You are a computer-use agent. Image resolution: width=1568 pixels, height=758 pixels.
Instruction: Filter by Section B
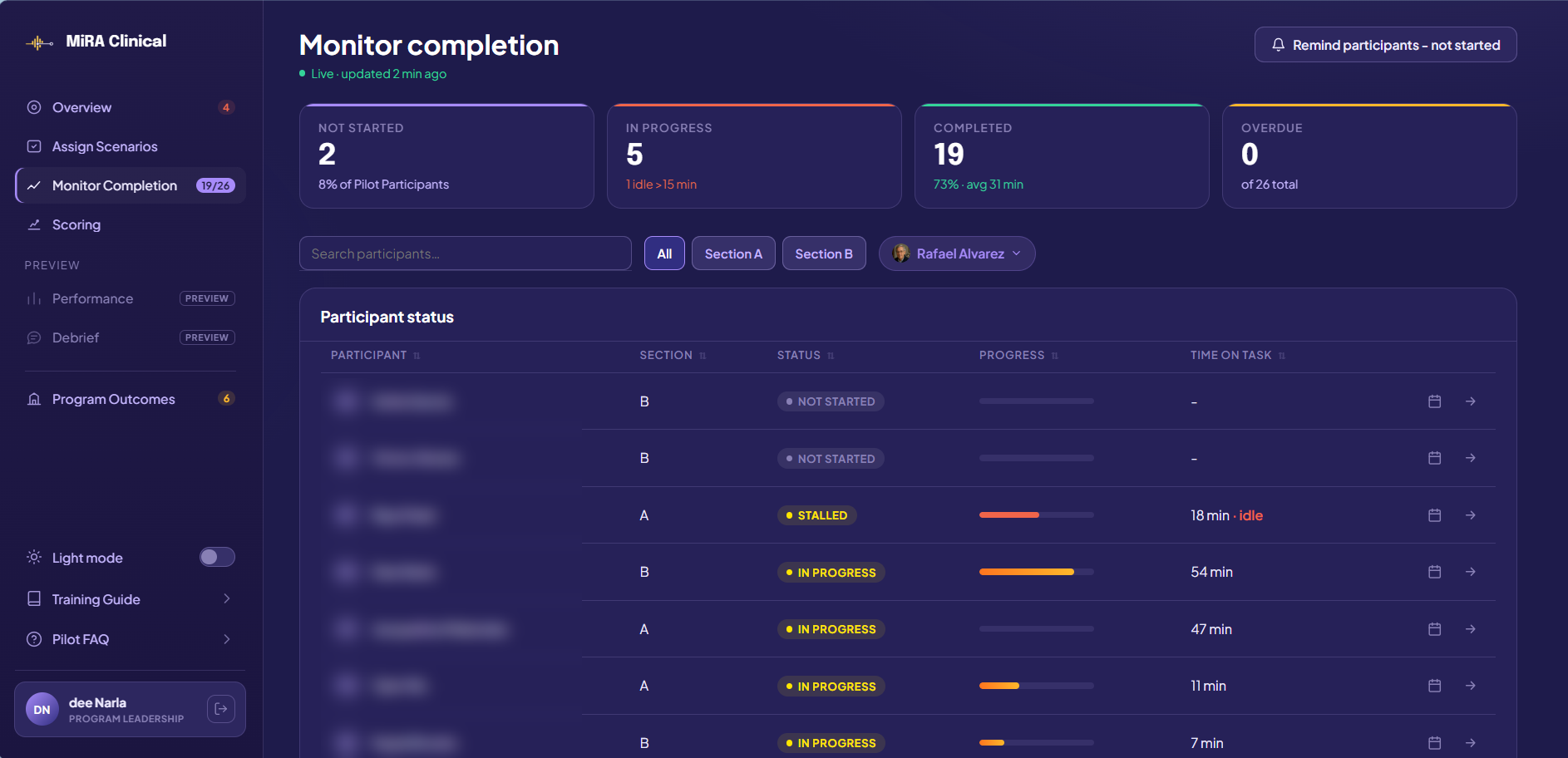pyautogui.click(x=824, y=253)
